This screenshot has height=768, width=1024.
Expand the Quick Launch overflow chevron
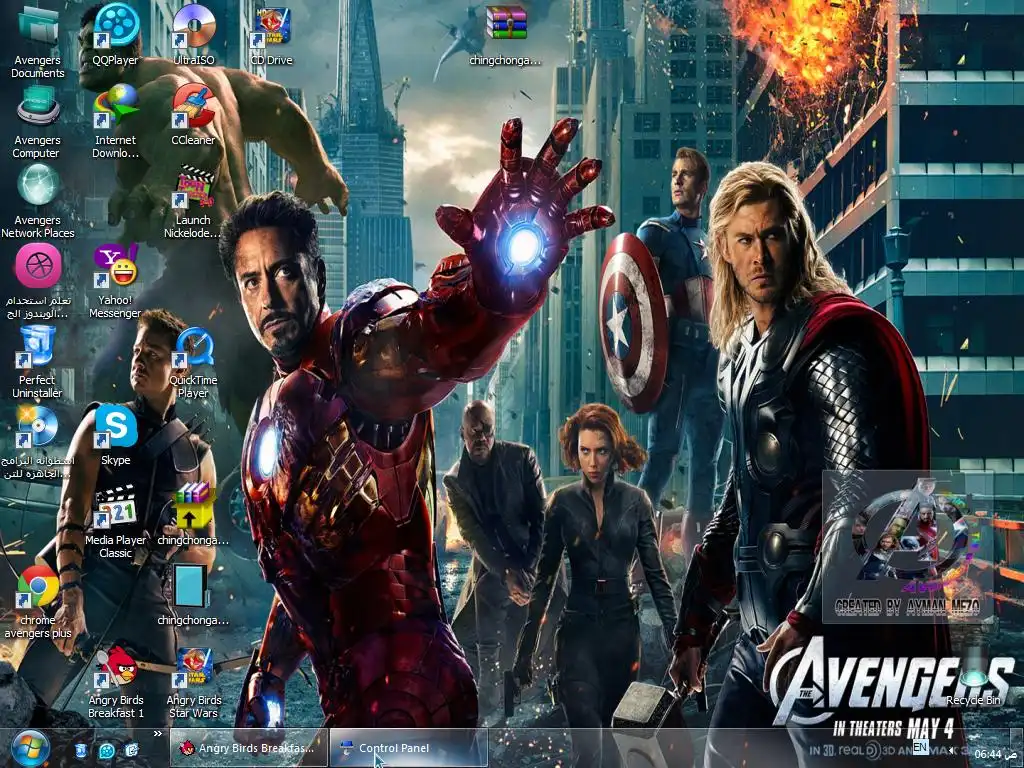point(157,733)
